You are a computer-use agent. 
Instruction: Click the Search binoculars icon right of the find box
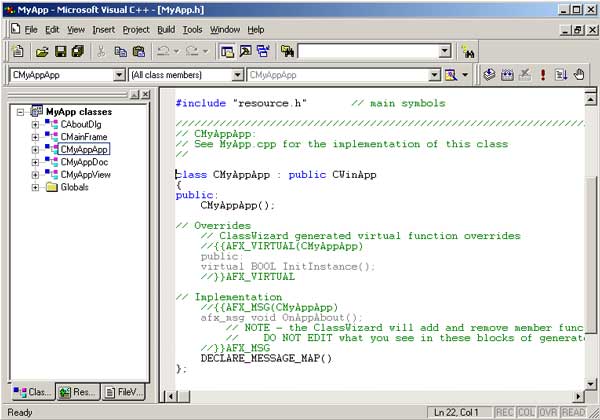pos(468,52)
